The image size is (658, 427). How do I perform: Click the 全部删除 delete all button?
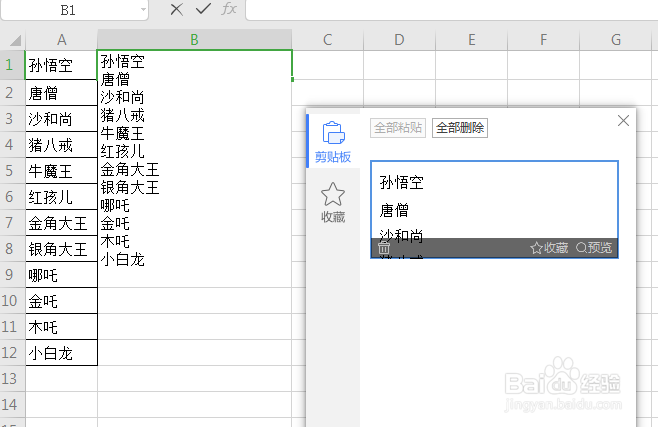coord(460,128)
